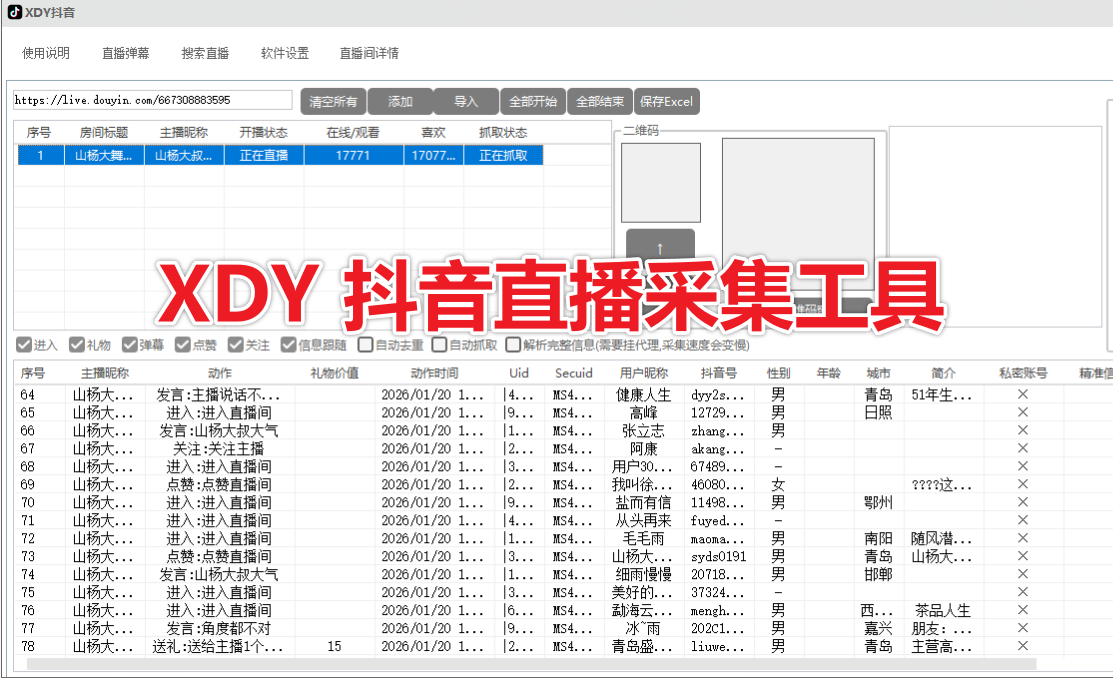Disable the 礼物 gifts checkbox
Screen dimensions: 1113x678
click(78, 345)
